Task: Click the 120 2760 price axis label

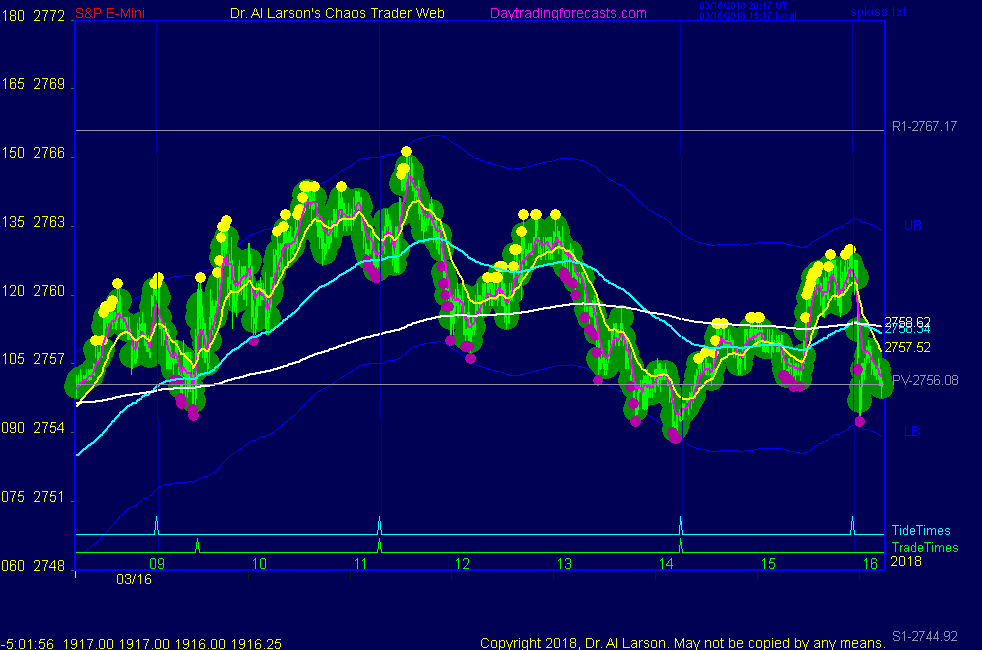Action: click(x=33, y=291)
